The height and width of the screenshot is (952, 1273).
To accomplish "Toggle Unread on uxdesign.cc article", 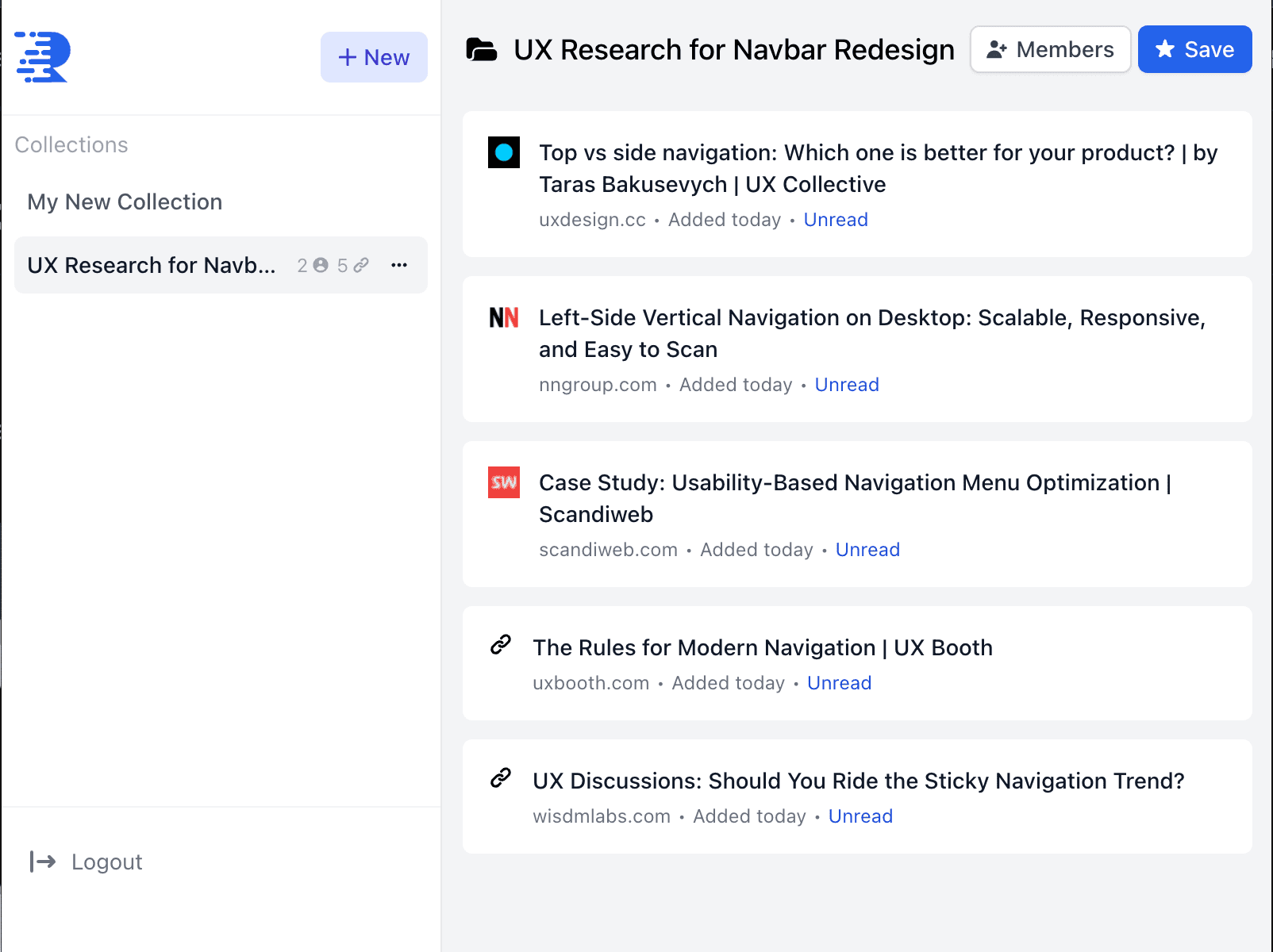I will point(836,220).
